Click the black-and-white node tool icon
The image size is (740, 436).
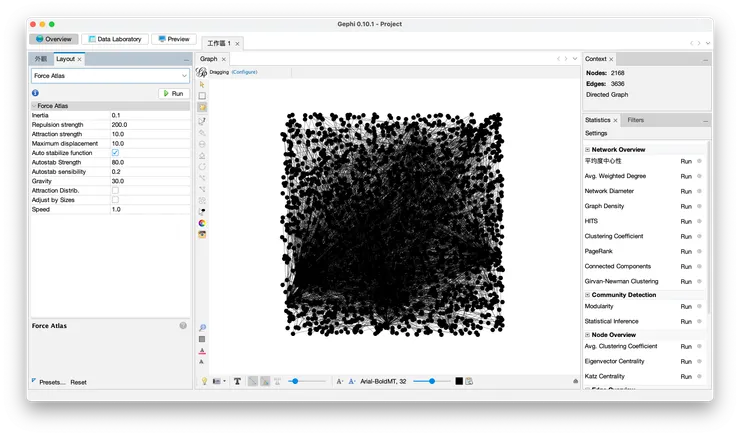point(202,212)
